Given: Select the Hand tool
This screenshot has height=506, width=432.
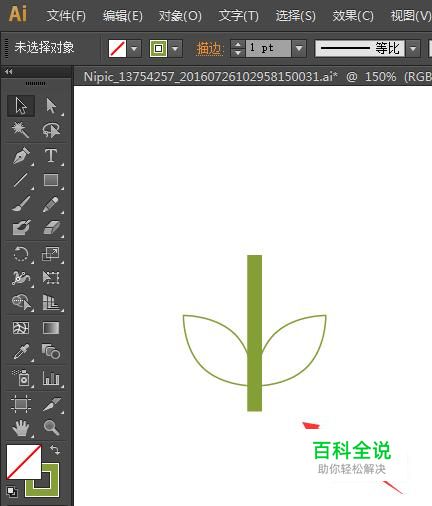Looking at the screenshot, I should 21,428.
